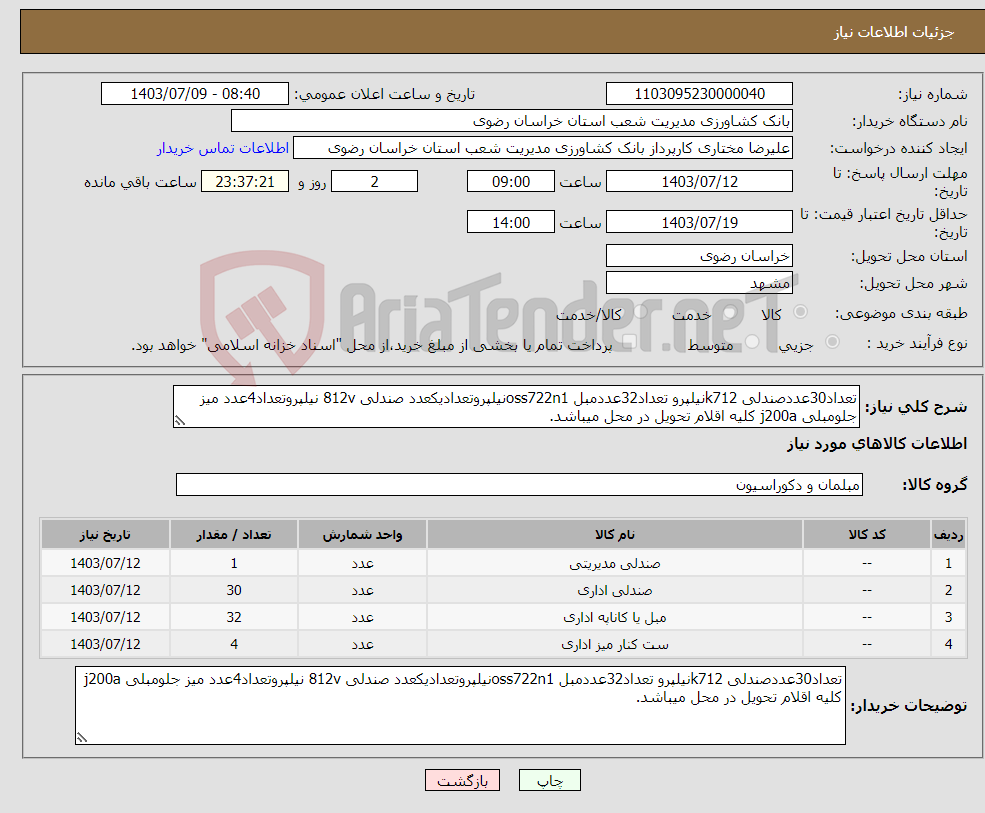Click the تاریخ نیاز column header
The image size is (985, 813).
[106, 534]
